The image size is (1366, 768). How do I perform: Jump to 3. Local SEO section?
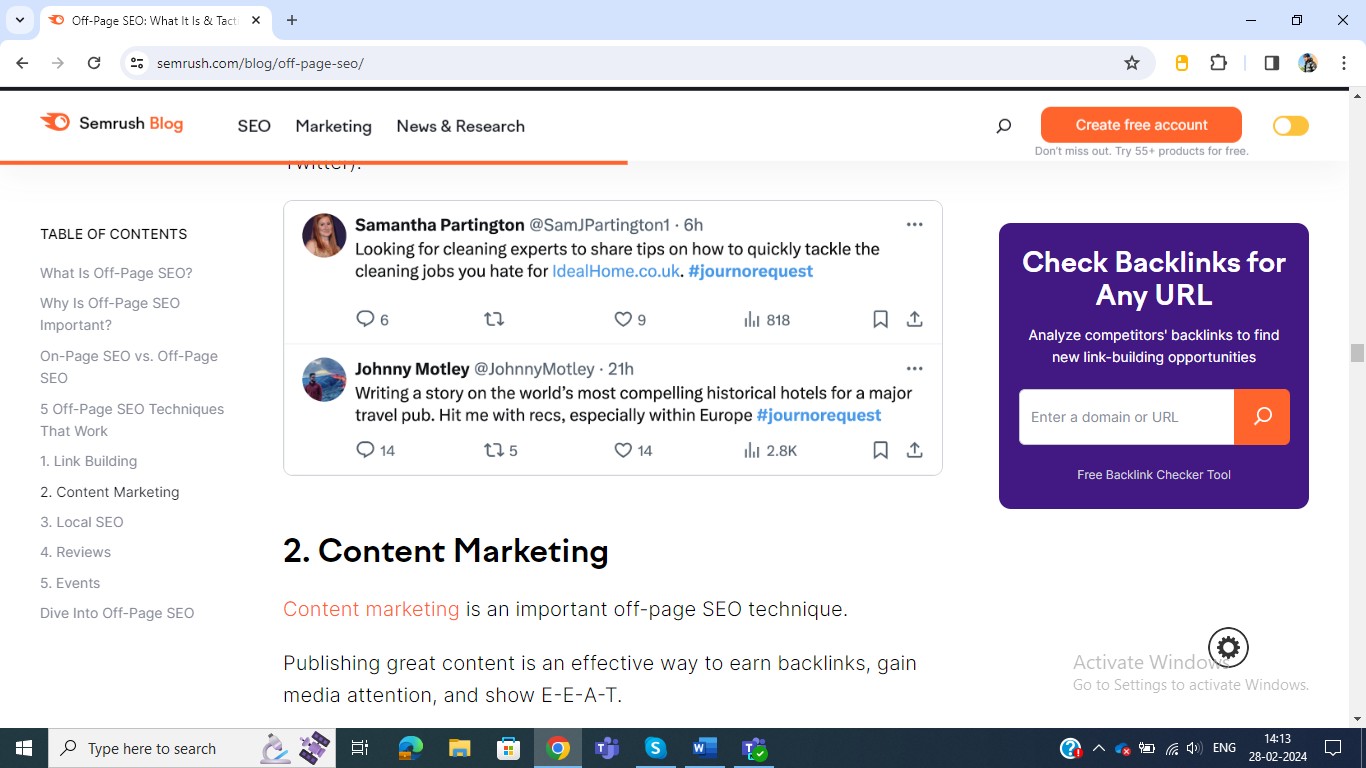[x=82, y=522]
